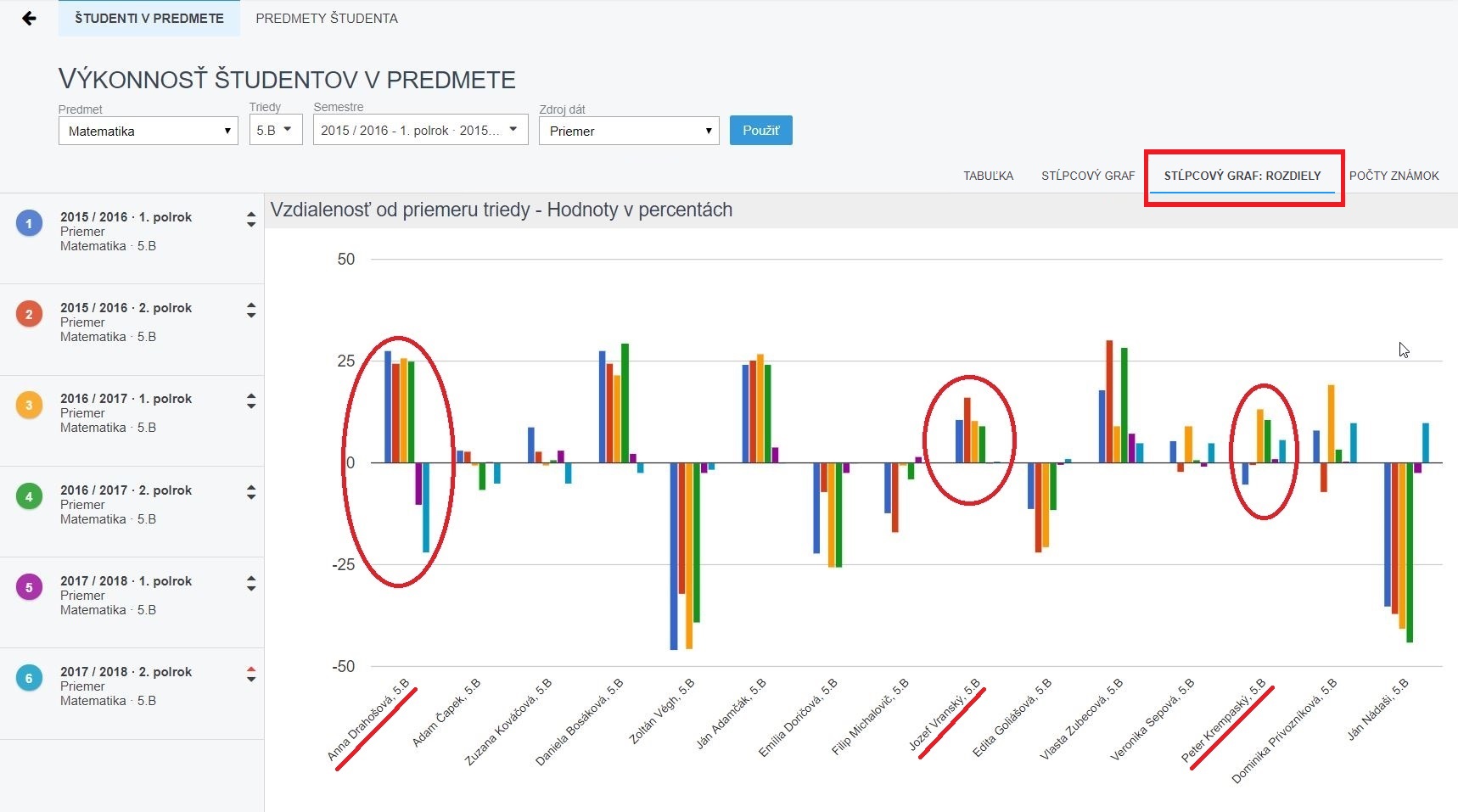Click reorder arrows for 2016/2017 2. polrok
Viewport: 1458px width, 812px height.
(x=251, y=492)
